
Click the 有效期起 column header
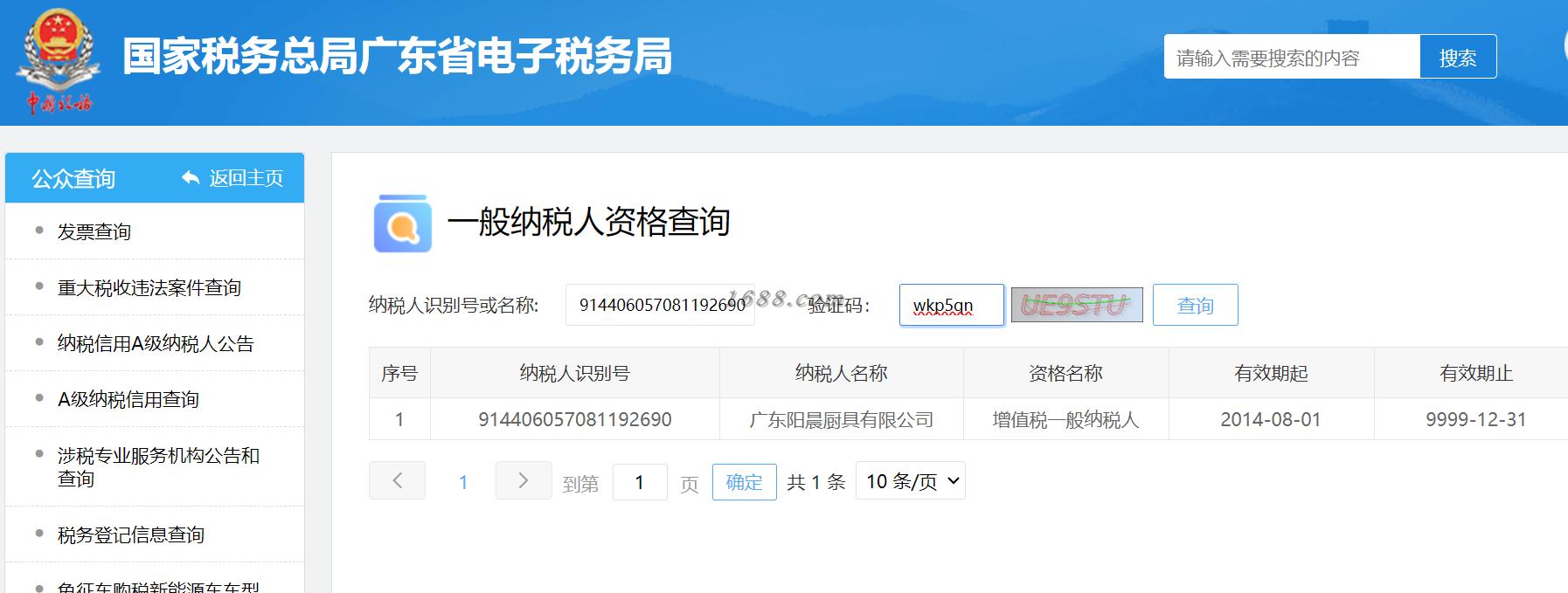[x=1272, y=373]
